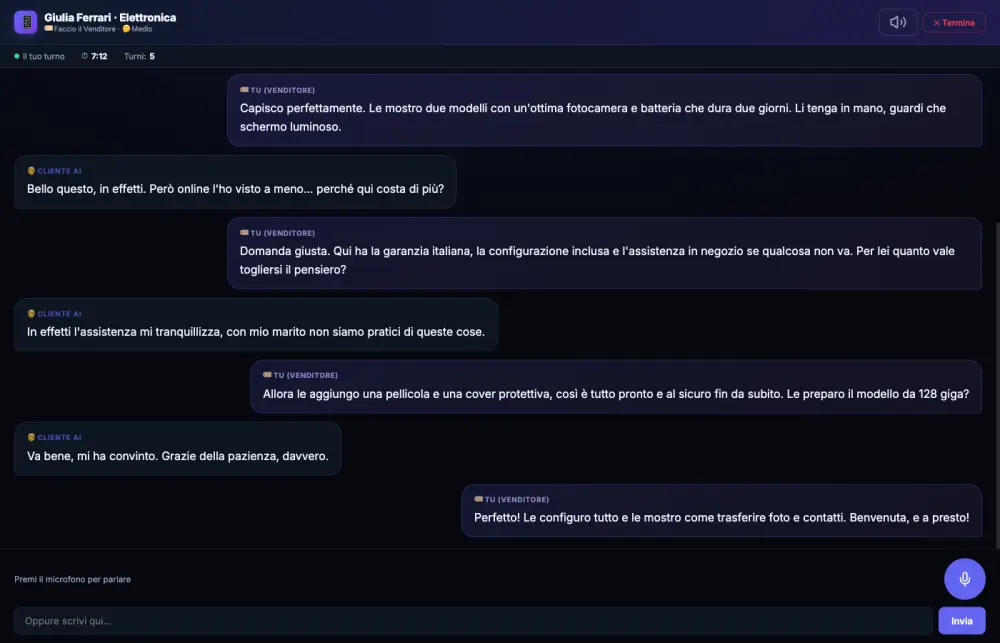Click the message starting 'Allora le aggiungo'
This screenshot has height=643, width=1000.
(615, 387)
